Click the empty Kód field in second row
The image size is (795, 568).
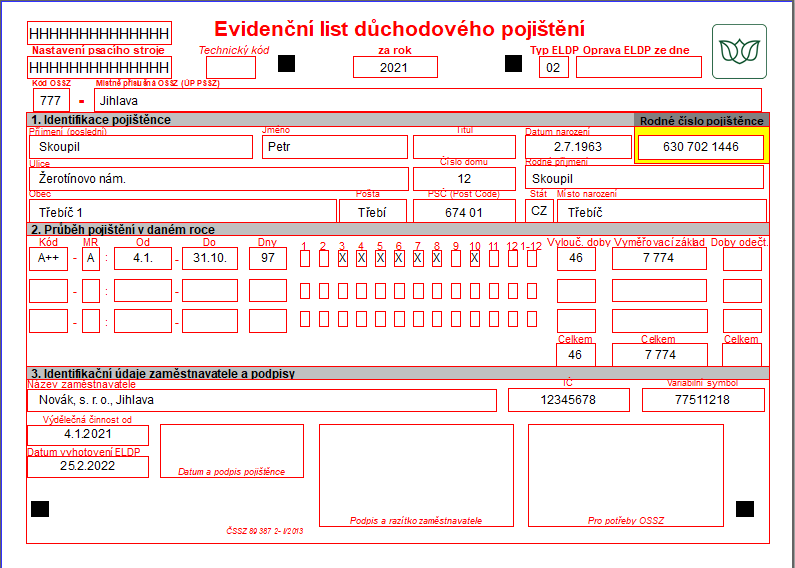[48, 291]
